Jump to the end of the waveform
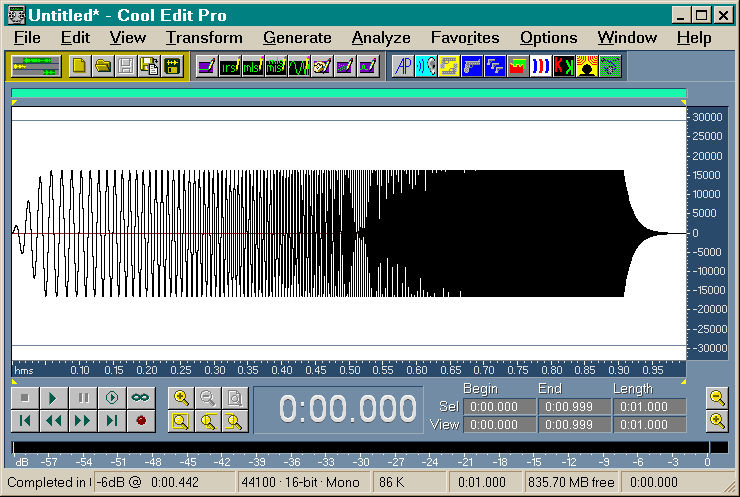 click(112, 421)
